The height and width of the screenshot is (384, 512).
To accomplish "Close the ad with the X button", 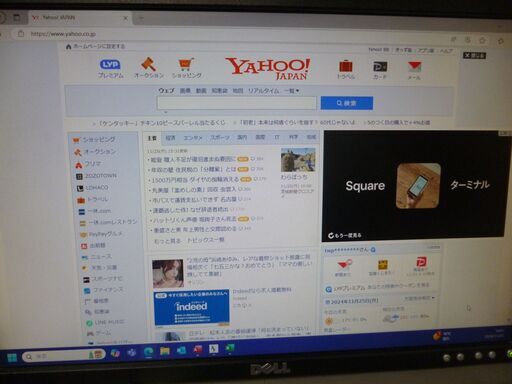I will pyautogui.click(x=474, y=55).
